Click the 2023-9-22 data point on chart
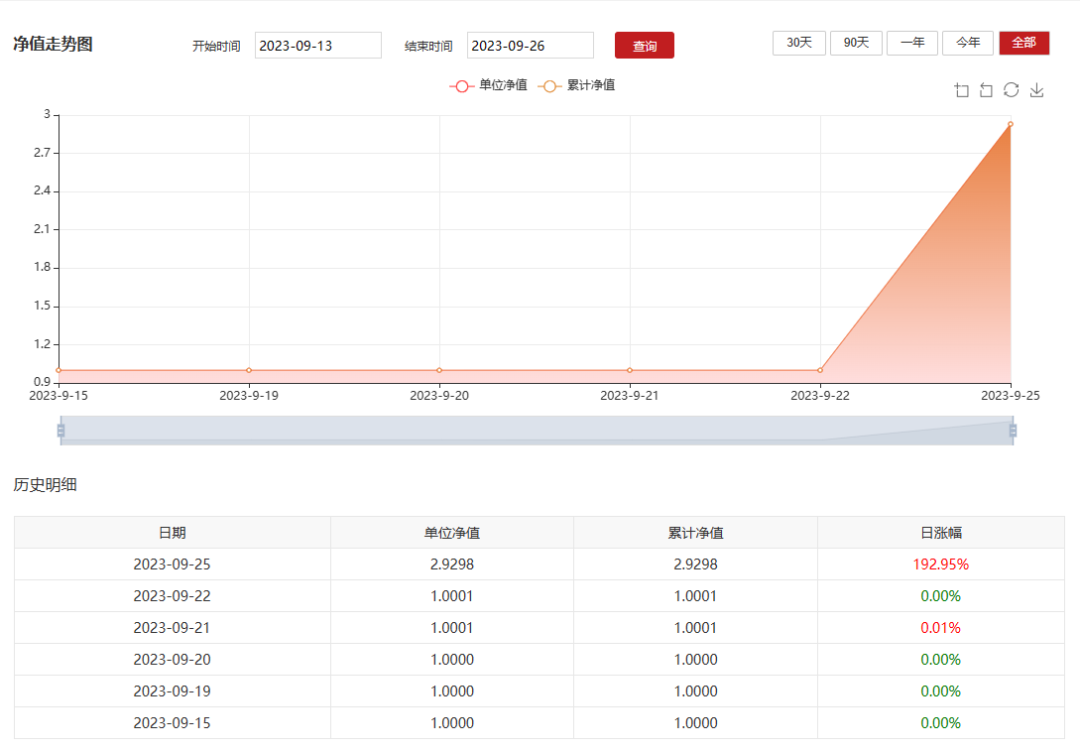This screenshot has width=1080, height=752. pos(820,370)
